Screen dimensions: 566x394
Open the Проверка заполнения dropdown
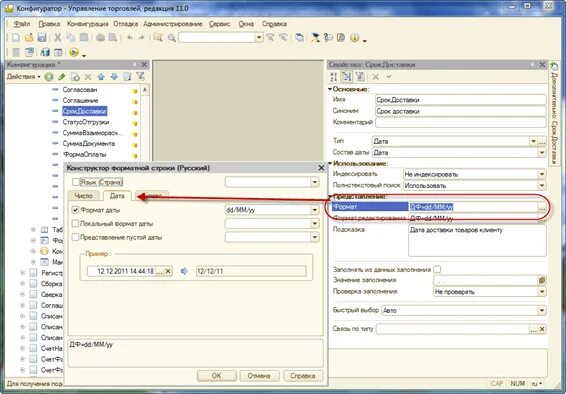pyautogui.click(x=542, y=292)
